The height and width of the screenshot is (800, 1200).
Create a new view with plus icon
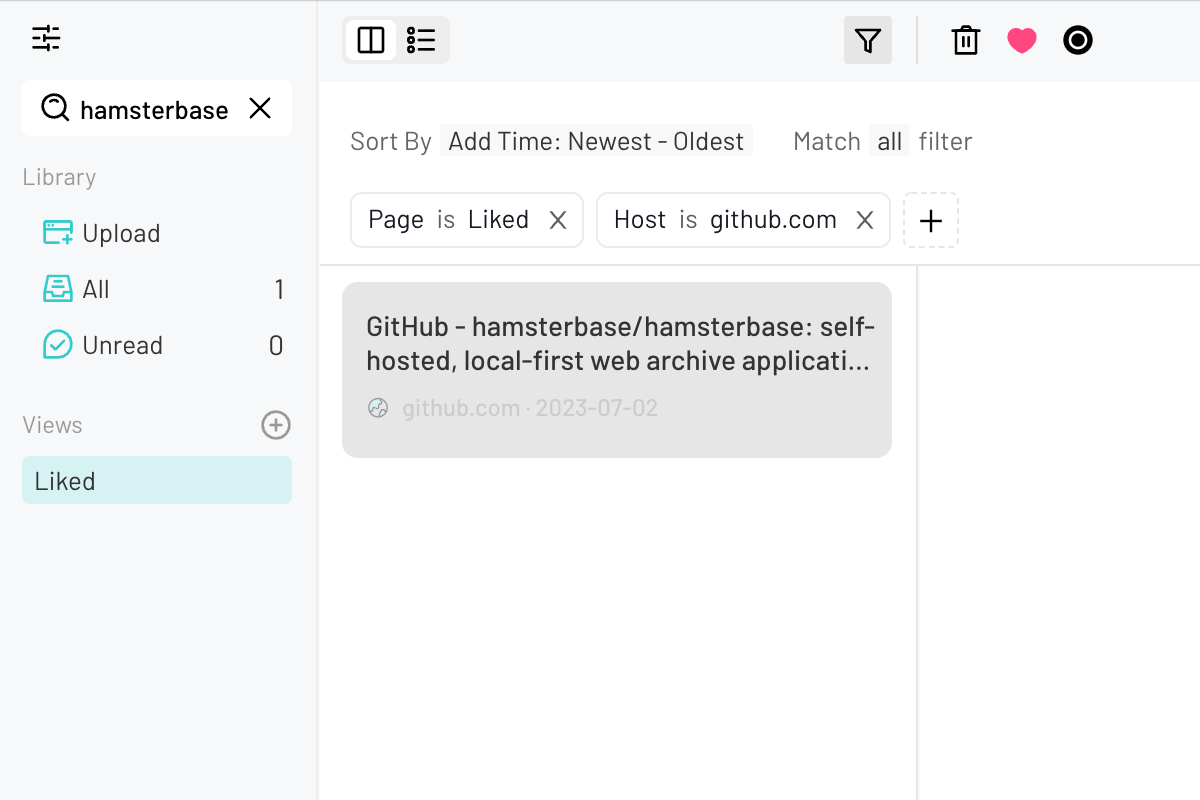point(275,425)
